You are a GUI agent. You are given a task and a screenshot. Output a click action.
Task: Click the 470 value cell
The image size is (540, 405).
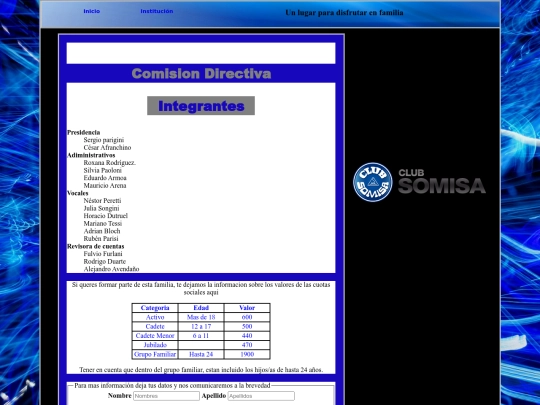[x=247, y=345]
